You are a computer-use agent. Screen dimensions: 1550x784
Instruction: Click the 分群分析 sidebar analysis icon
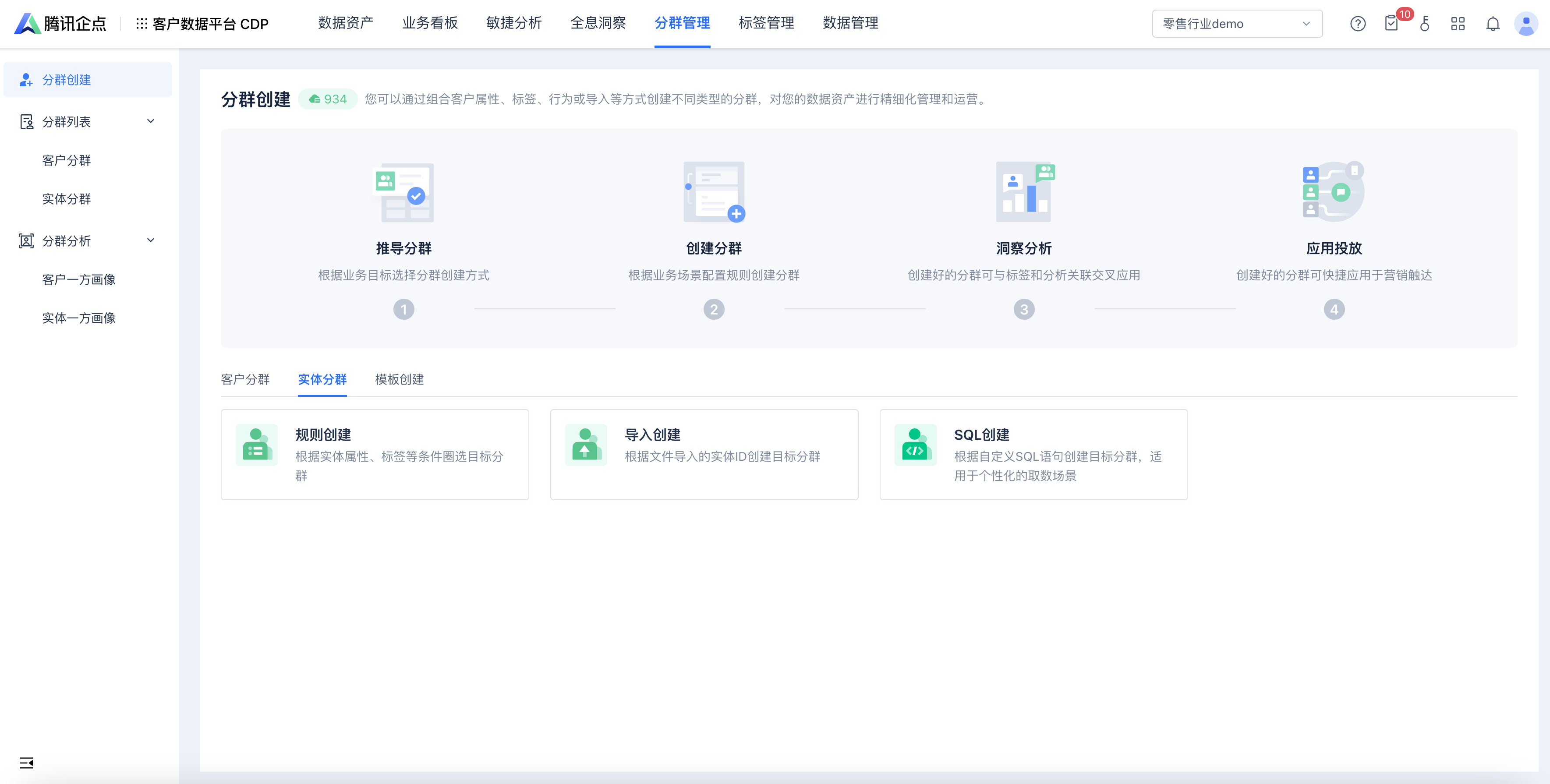point(26,241)
